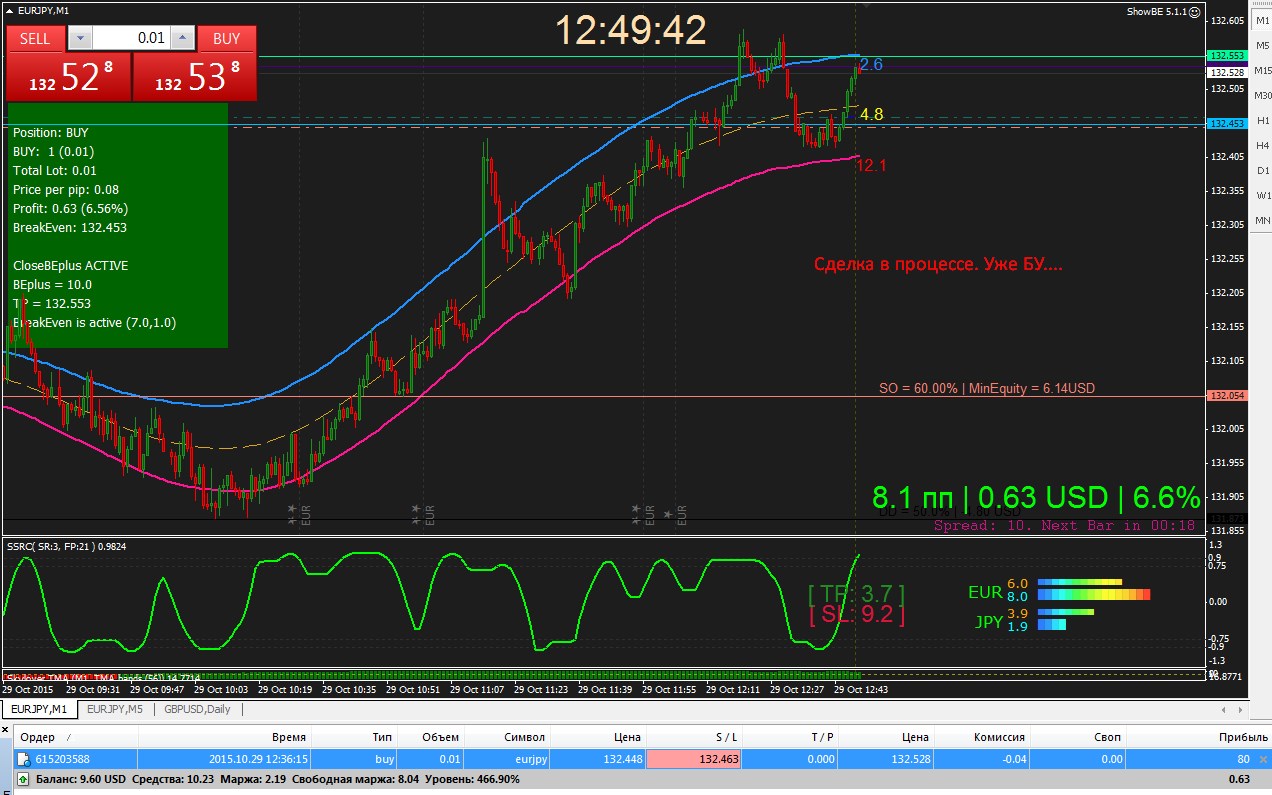
Task: Focus the 0.01 lot volume input field
Action: [131, 38]
